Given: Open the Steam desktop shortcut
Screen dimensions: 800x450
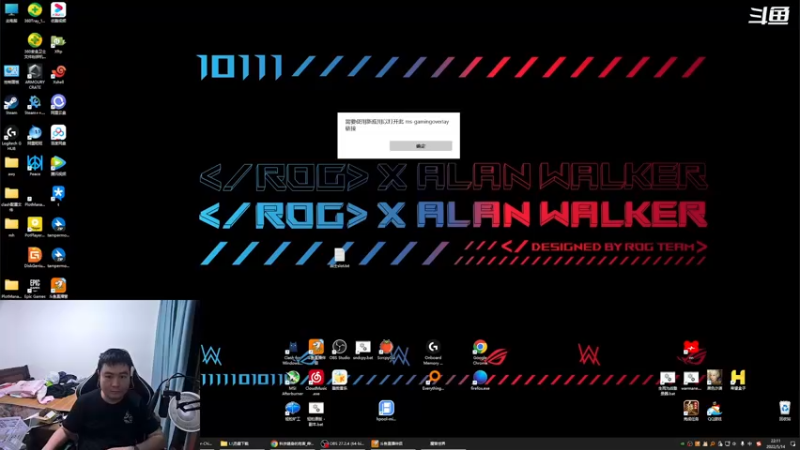Looking at the screenshot, I should 11,105.
